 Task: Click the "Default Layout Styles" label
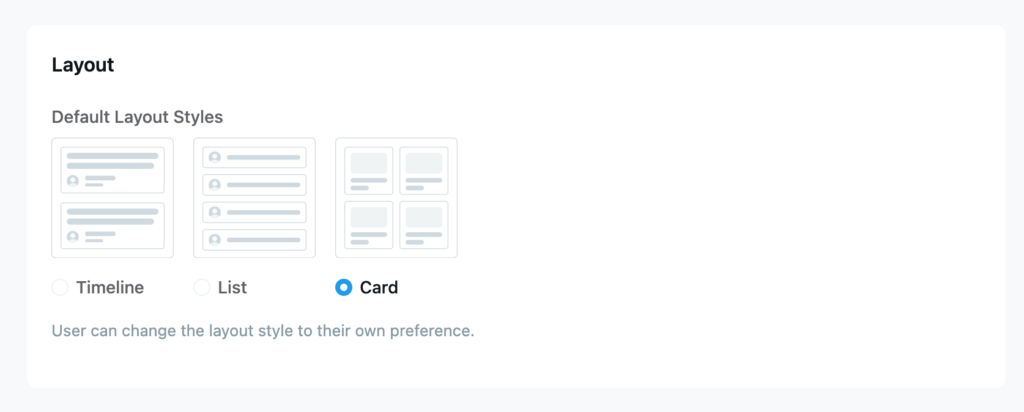coord(137,117)
